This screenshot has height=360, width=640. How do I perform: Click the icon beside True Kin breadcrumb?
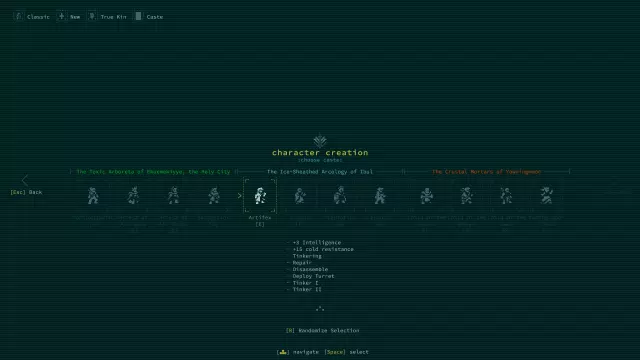92,16
